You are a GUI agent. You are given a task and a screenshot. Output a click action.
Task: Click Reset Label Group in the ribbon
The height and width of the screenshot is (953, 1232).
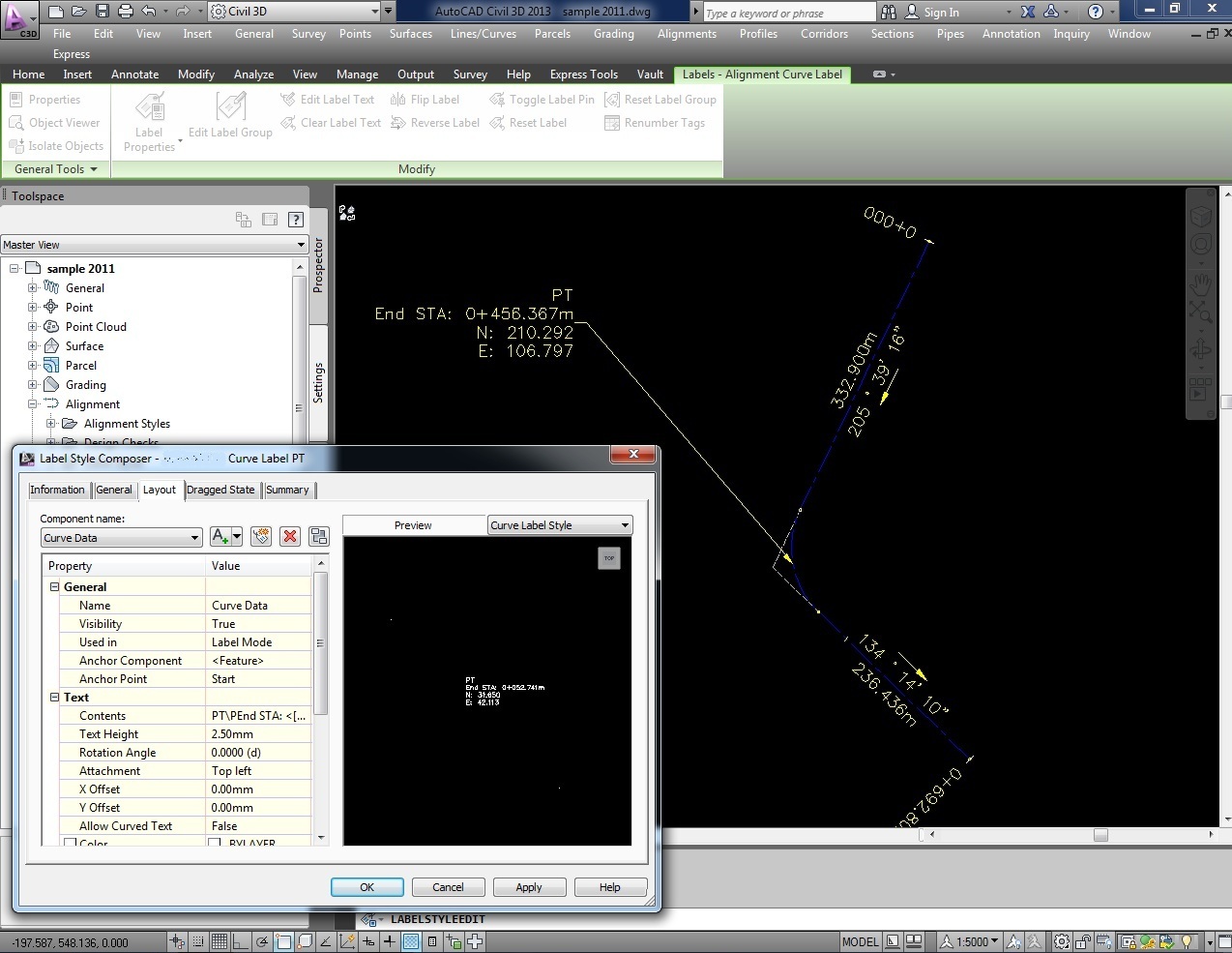tap(660, 100)
